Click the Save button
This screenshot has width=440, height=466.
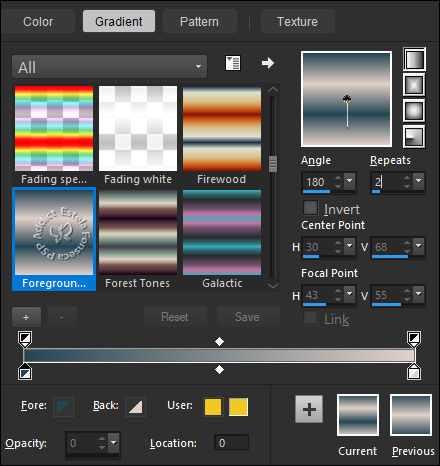pos(248,317)
